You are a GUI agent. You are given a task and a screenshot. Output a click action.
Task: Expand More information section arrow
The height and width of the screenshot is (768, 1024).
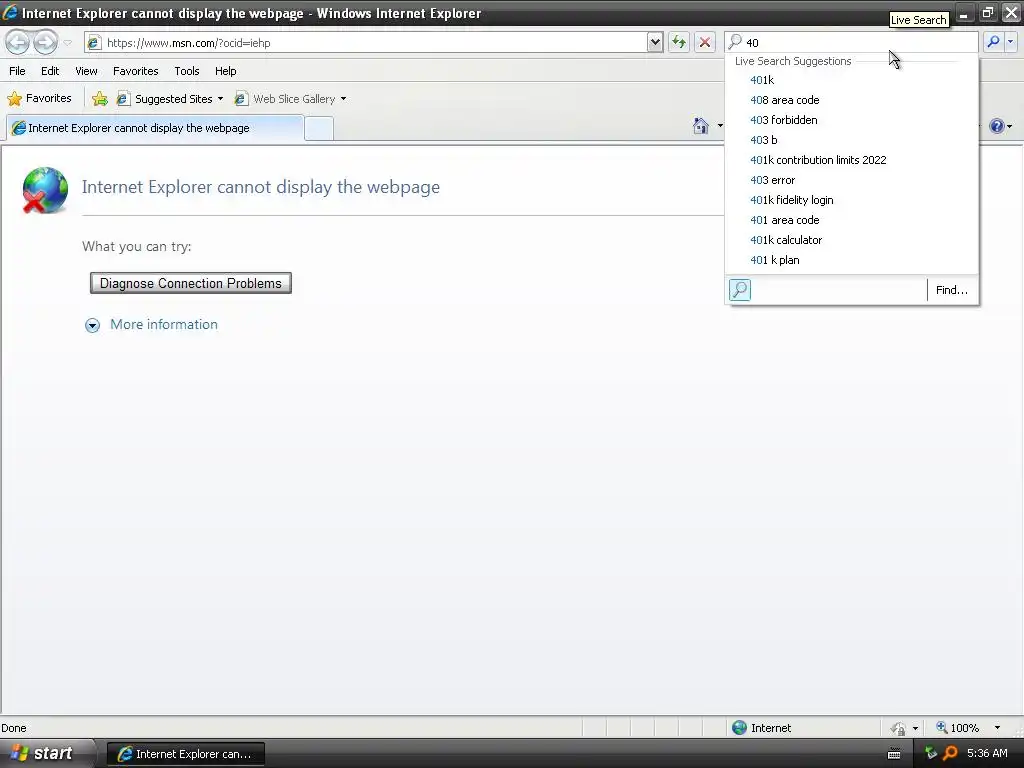92,325
